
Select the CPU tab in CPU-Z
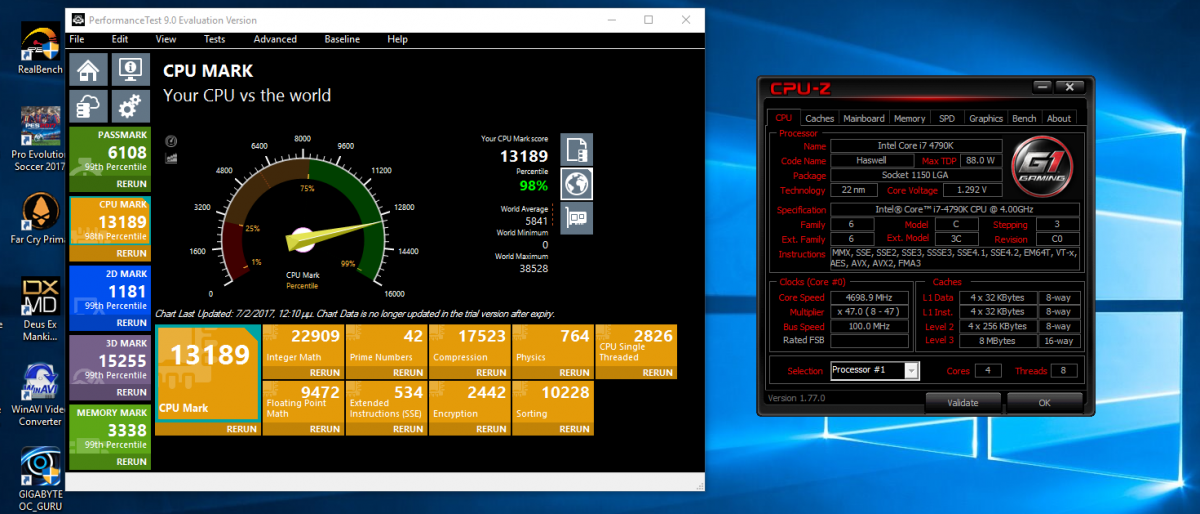click(784, 118)
